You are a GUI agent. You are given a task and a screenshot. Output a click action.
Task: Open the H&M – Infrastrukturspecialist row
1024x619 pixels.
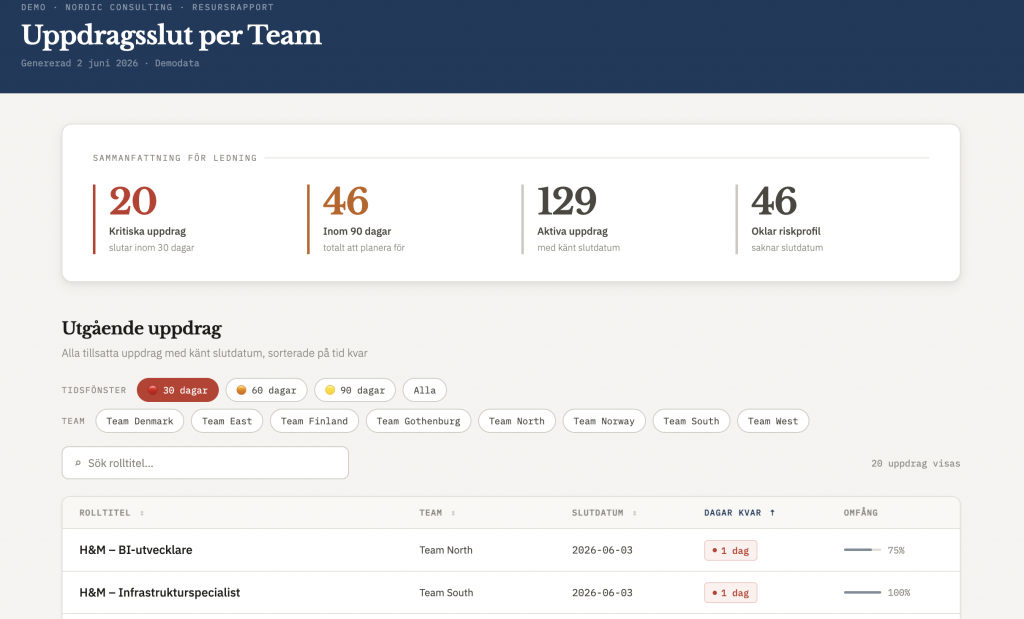point(511,592)
